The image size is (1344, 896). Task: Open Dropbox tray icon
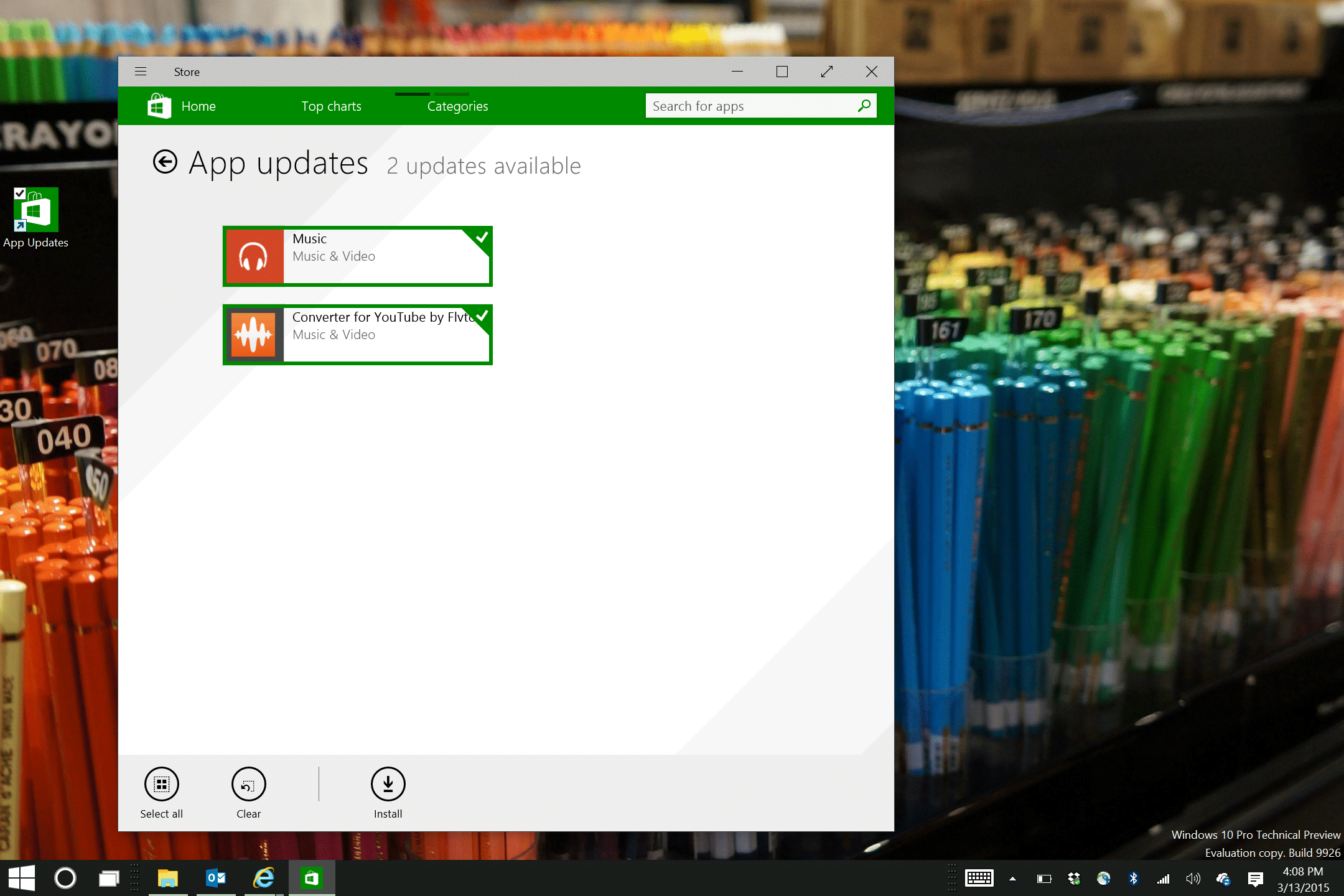1074,879
